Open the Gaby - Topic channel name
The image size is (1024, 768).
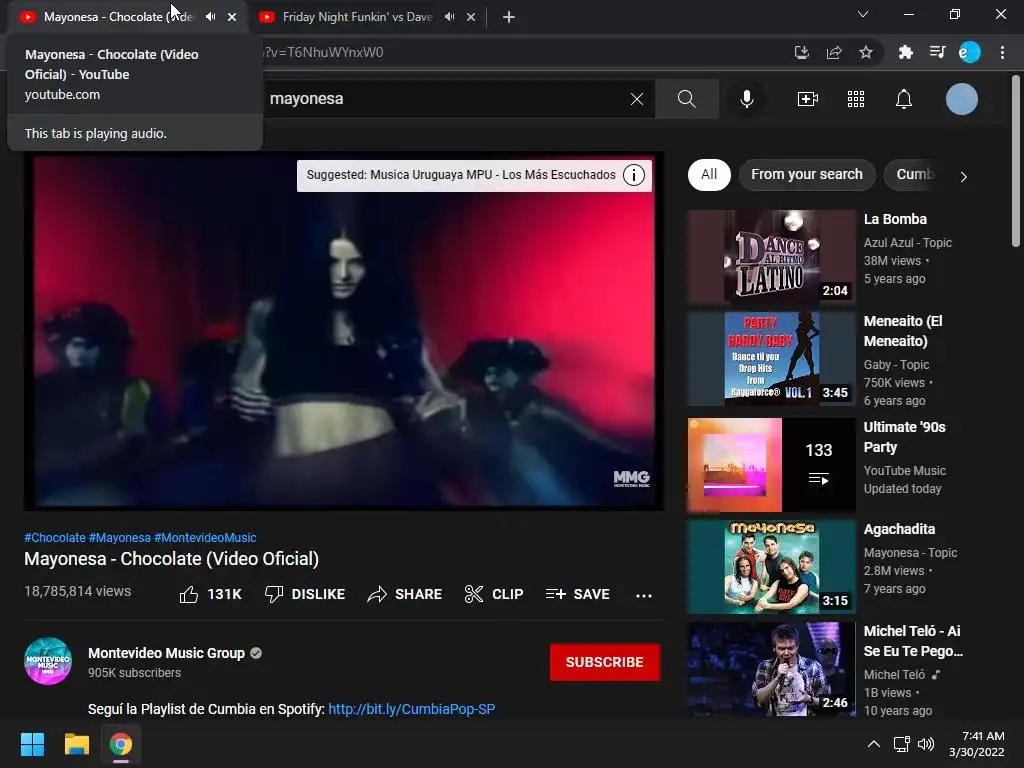click(x=896, y=365)
